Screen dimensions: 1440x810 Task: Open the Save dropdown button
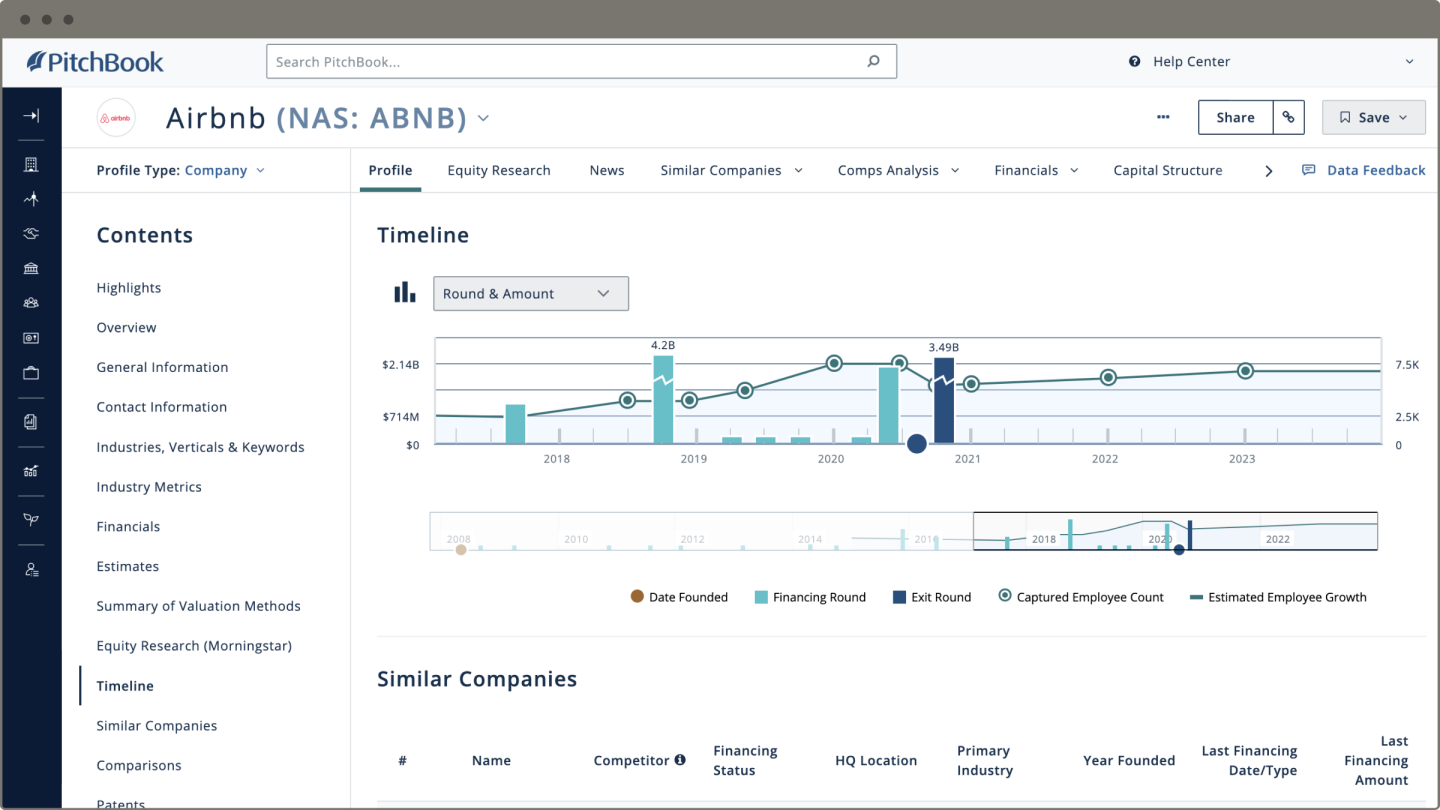[1373, 117]
